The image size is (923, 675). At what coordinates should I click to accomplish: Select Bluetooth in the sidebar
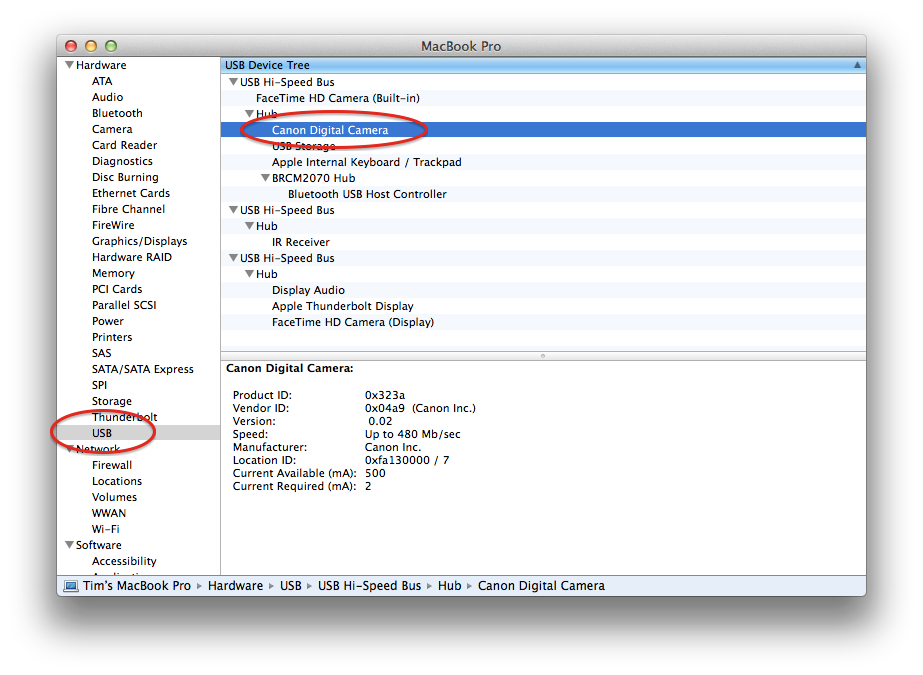click(117, 112)
